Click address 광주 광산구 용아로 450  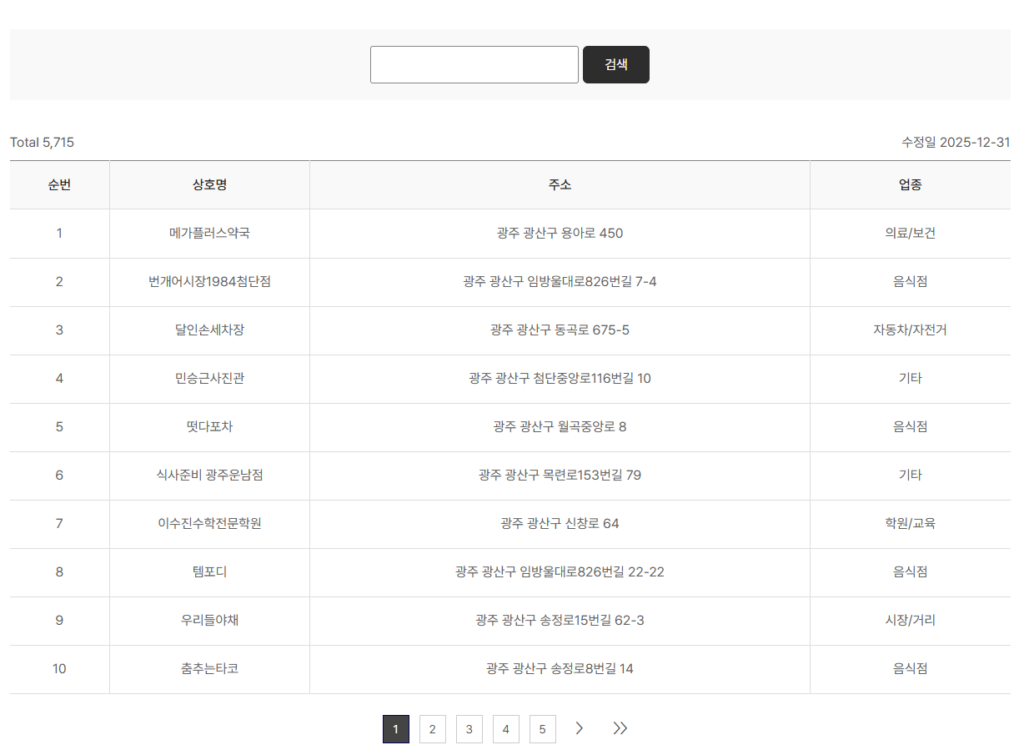559,233
